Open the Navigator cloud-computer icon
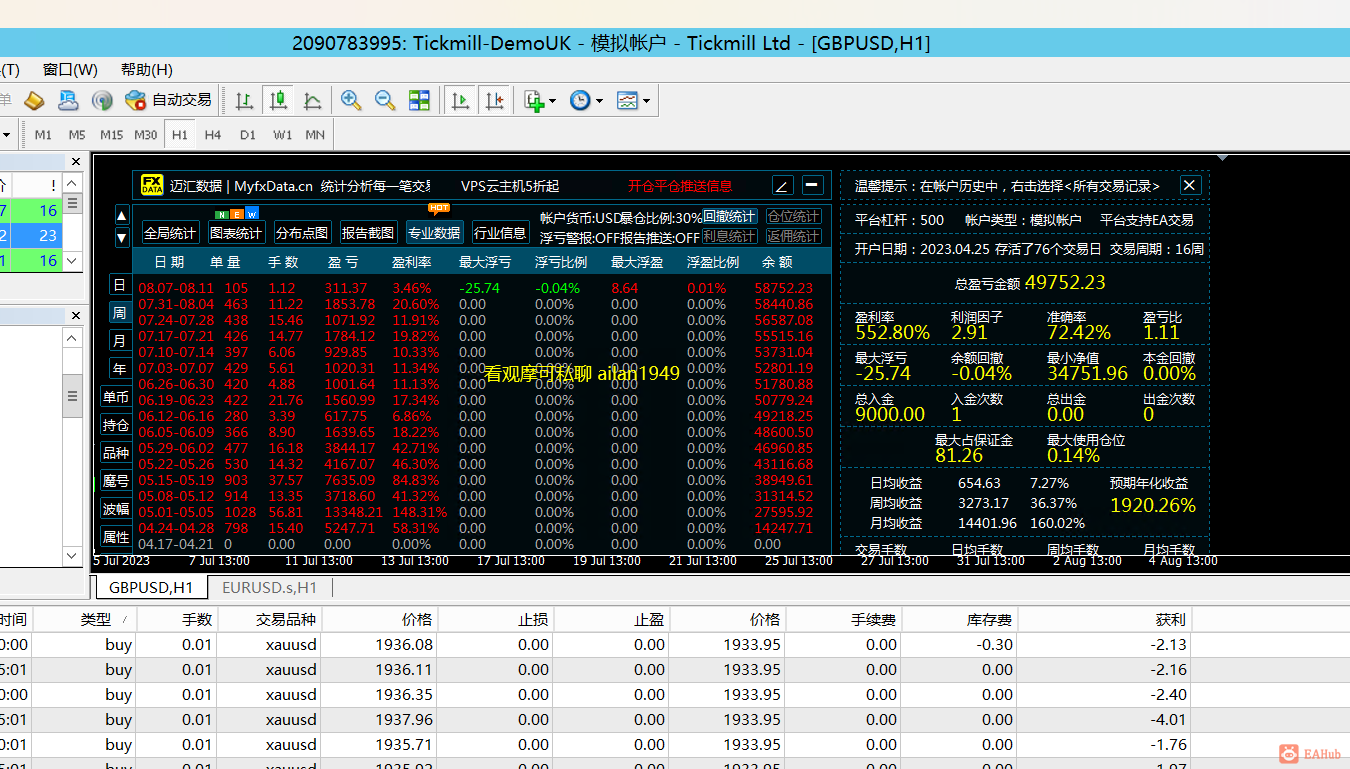The width and height of the screenshot is (1350, 769). click(68, 100)
